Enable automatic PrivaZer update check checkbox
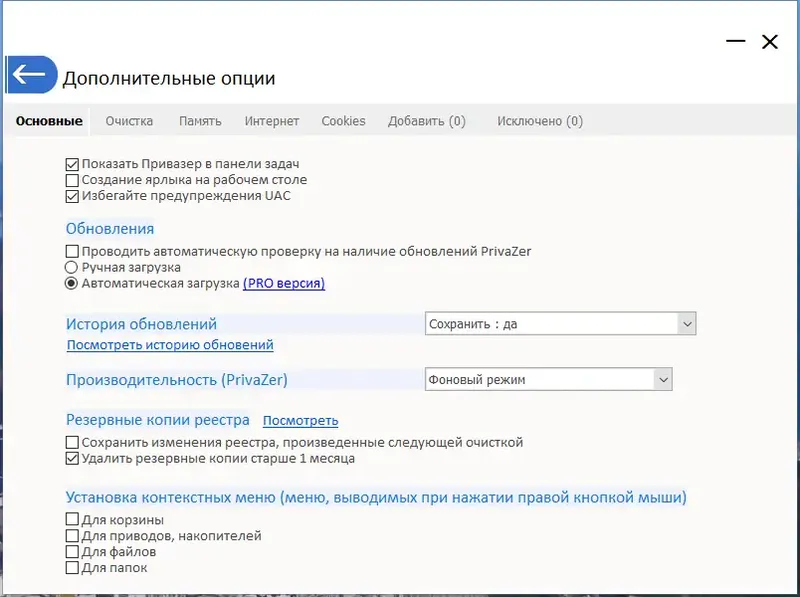Image resolution: width=800 pixels, height=597 pixels. tap(72, 252)
